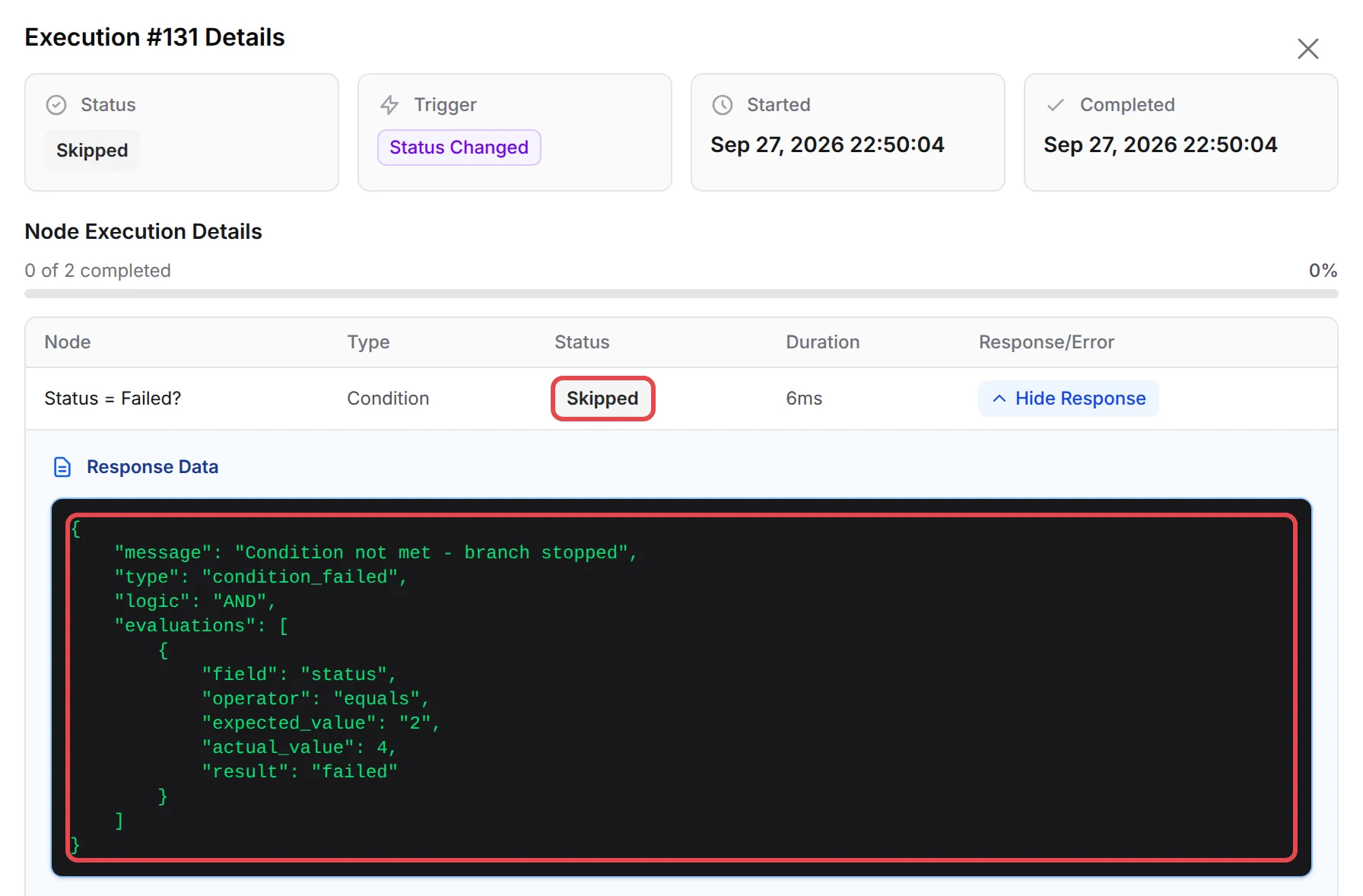Click the "message" line in JSON response

click(x=376, y=553)
